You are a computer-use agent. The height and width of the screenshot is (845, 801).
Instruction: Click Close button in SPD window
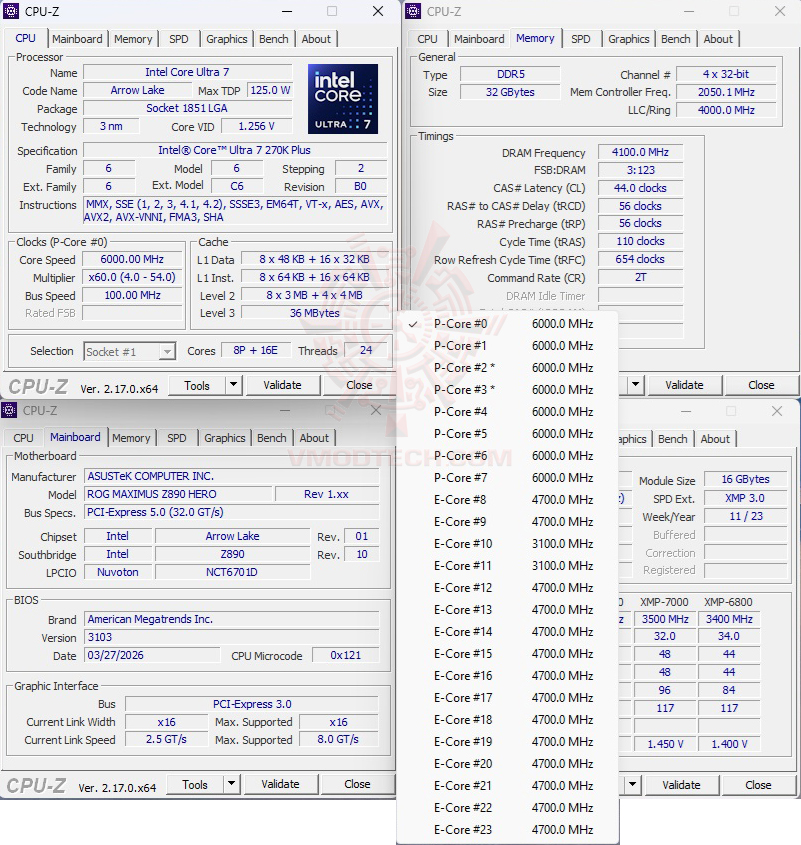(x=758, y=785)
